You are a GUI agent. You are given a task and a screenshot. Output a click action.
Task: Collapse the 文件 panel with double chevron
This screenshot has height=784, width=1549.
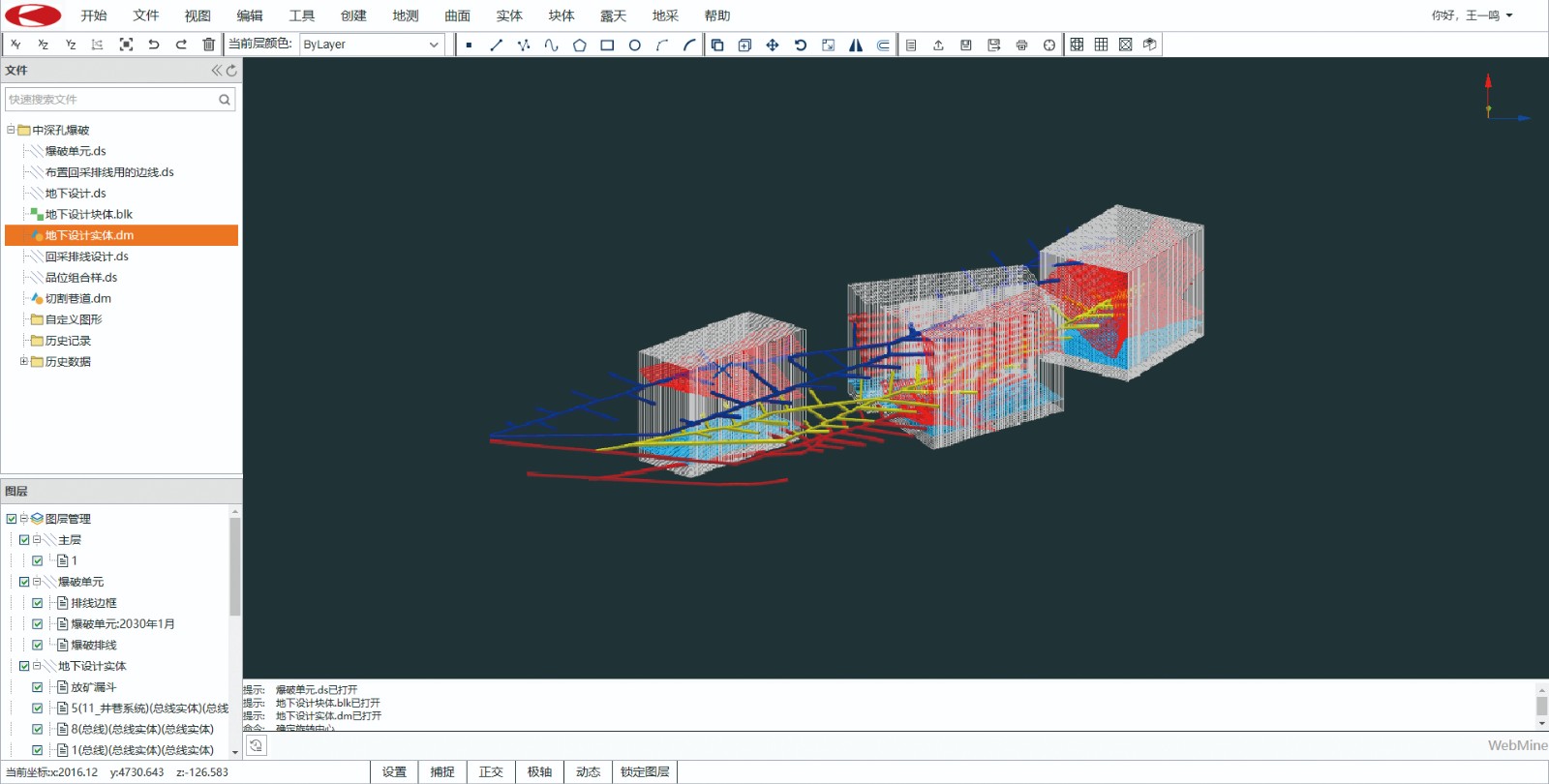click(217, 71)
